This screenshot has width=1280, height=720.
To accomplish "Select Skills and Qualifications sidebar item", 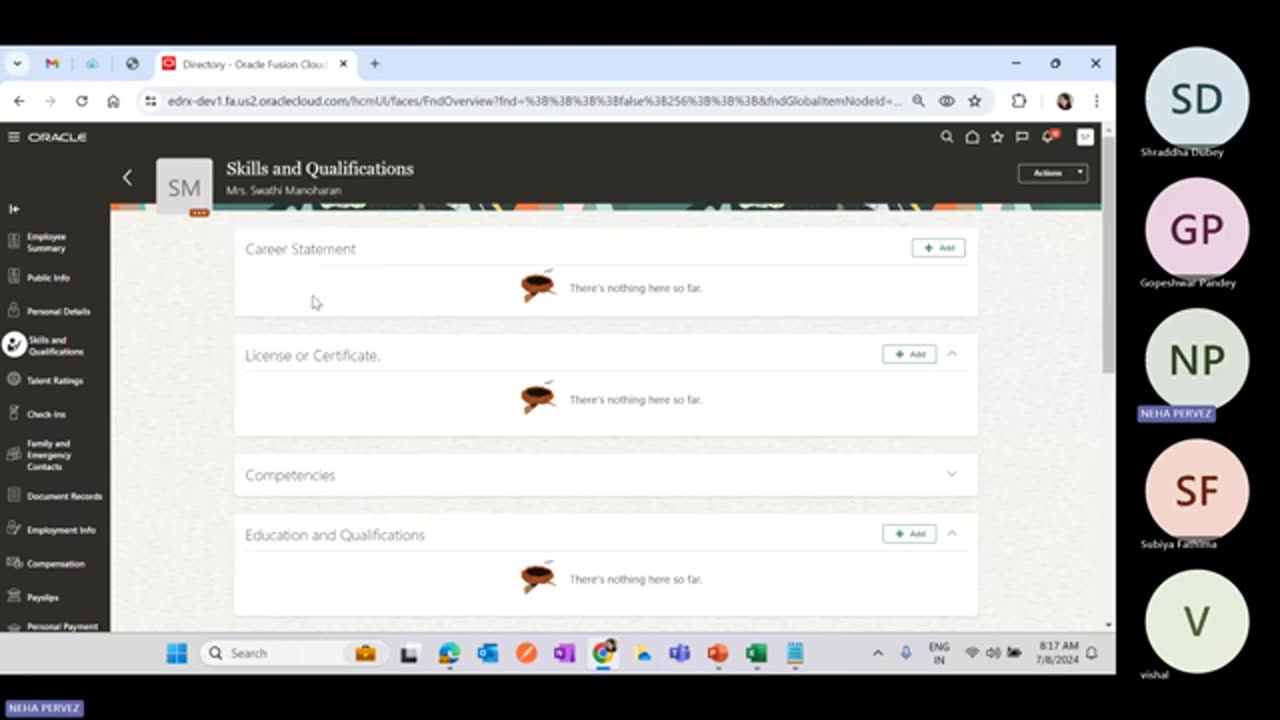I will [x=55, y=346].
